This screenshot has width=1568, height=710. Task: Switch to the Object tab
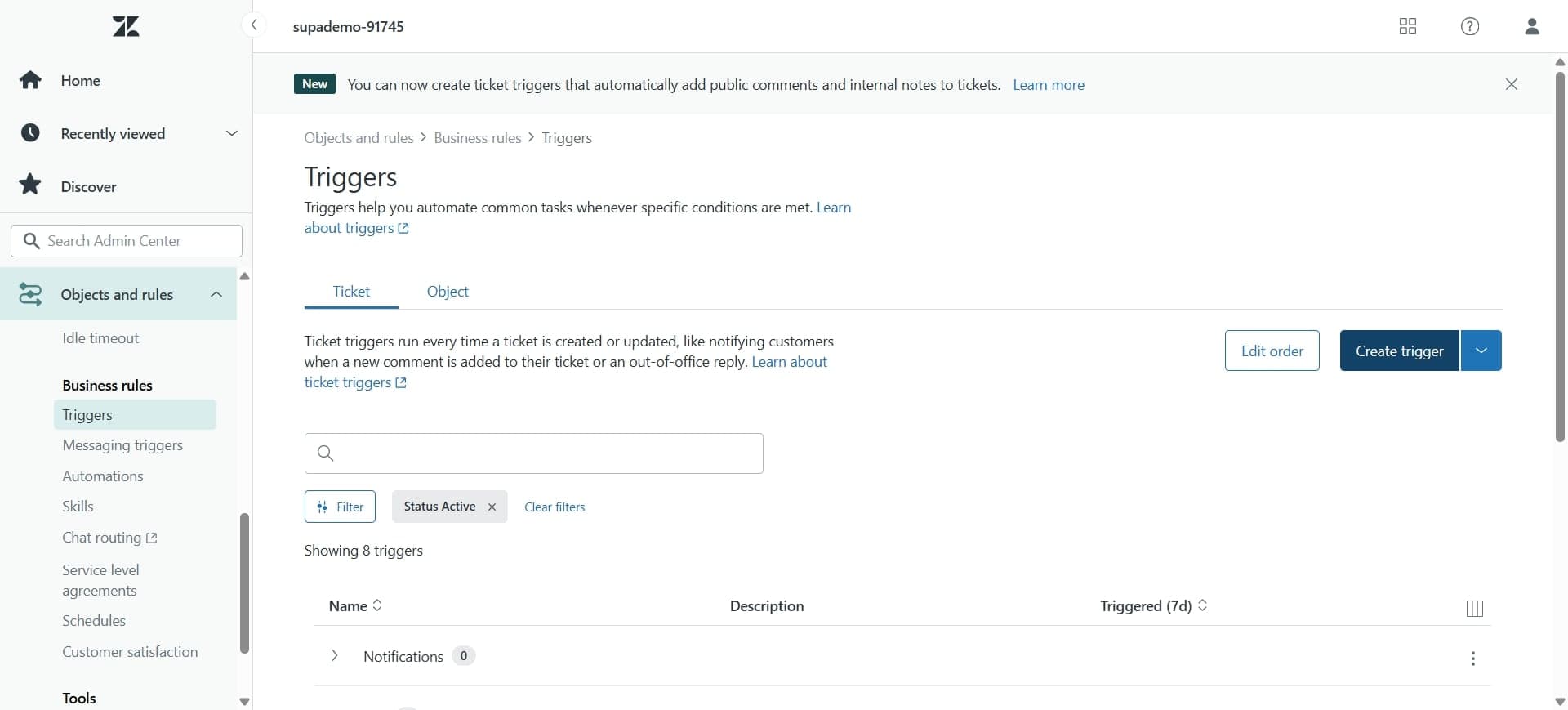pos(448,292)
